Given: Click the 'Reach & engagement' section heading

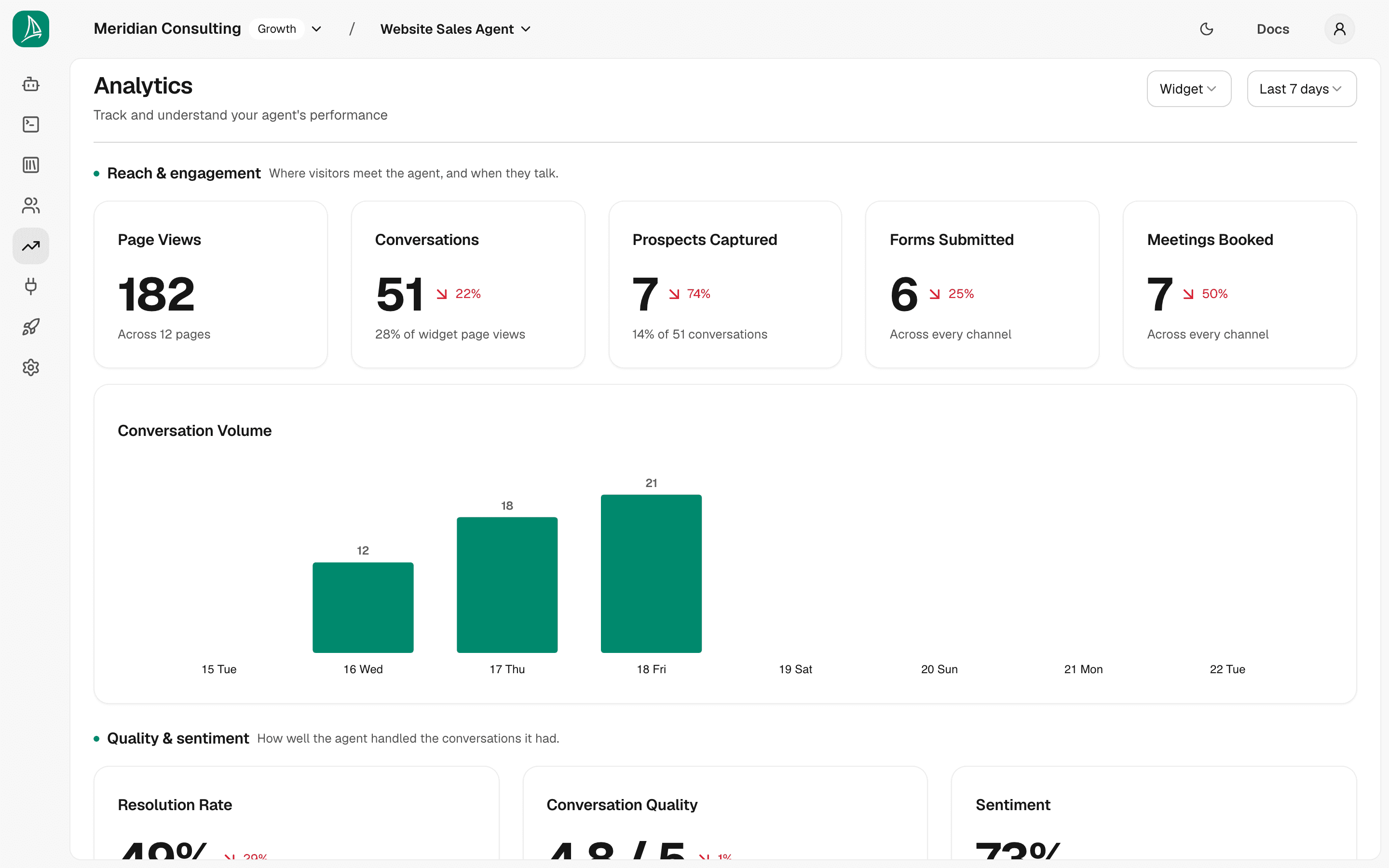Looking at the screenshot, I should tap(184, 173).
